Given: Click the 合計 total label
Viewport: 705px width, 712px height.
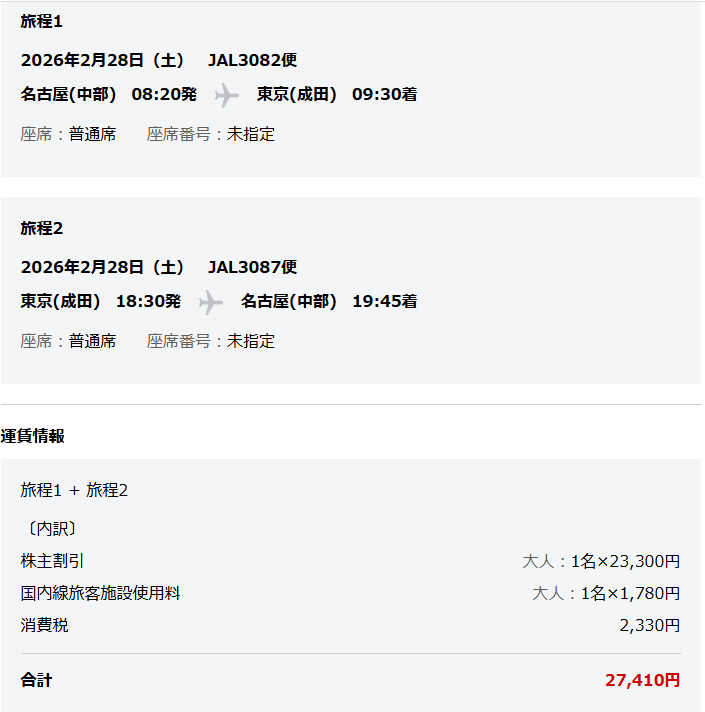Looking at the screenshot, I should (x=36, y=680).
